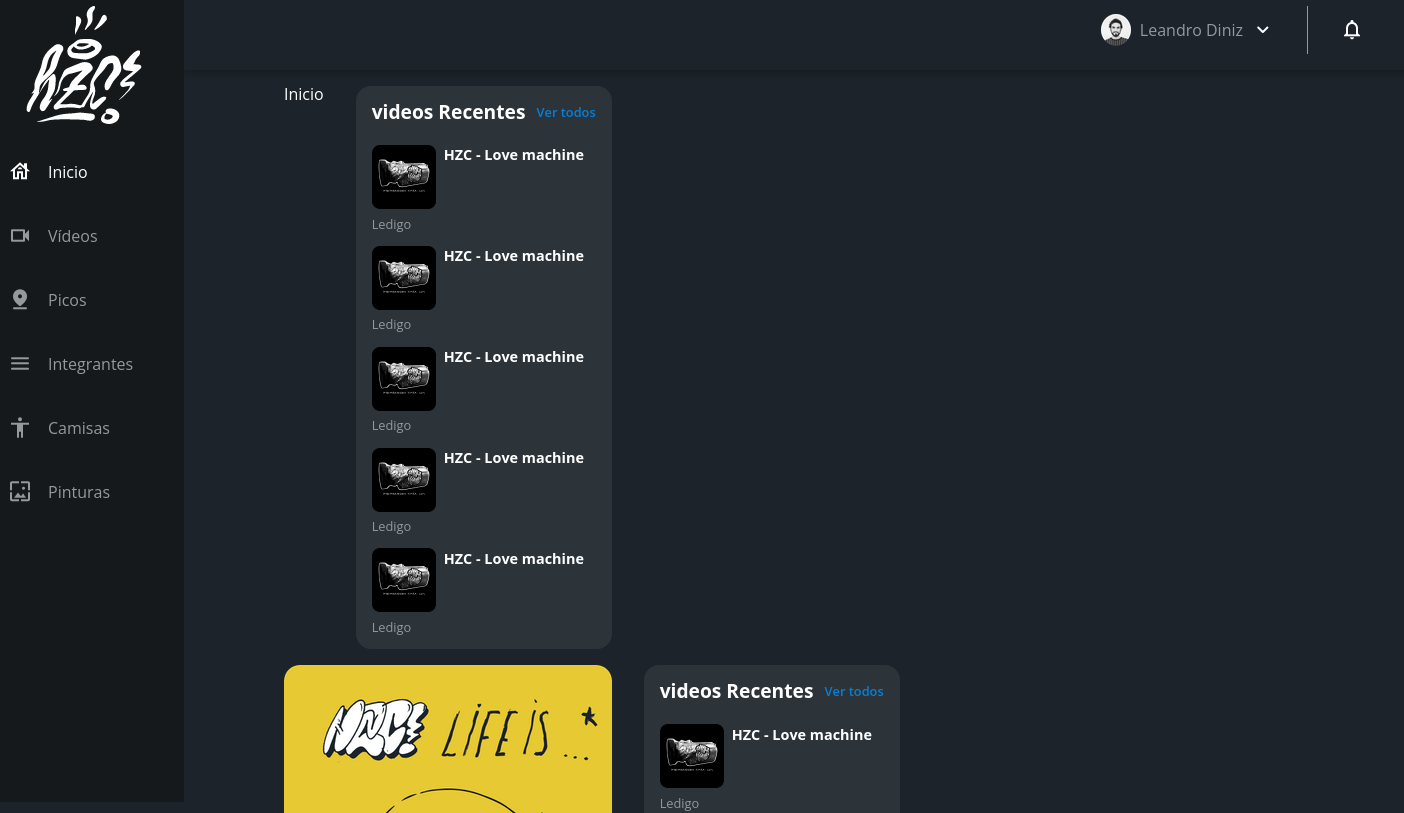Click second HZC - Love machine title
The width and height of the screenshot is (1404, 813).
click(x=514, y=256)
